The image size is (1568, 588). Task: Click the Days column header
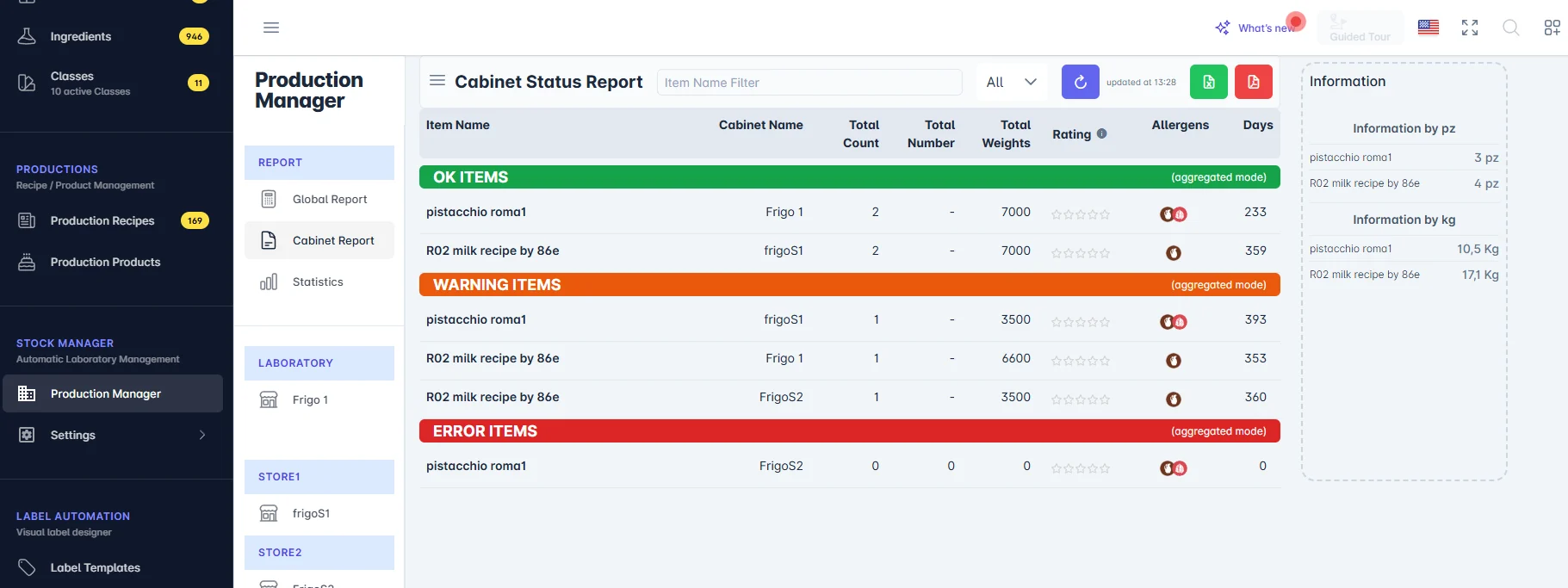(x=1258, y=125)
